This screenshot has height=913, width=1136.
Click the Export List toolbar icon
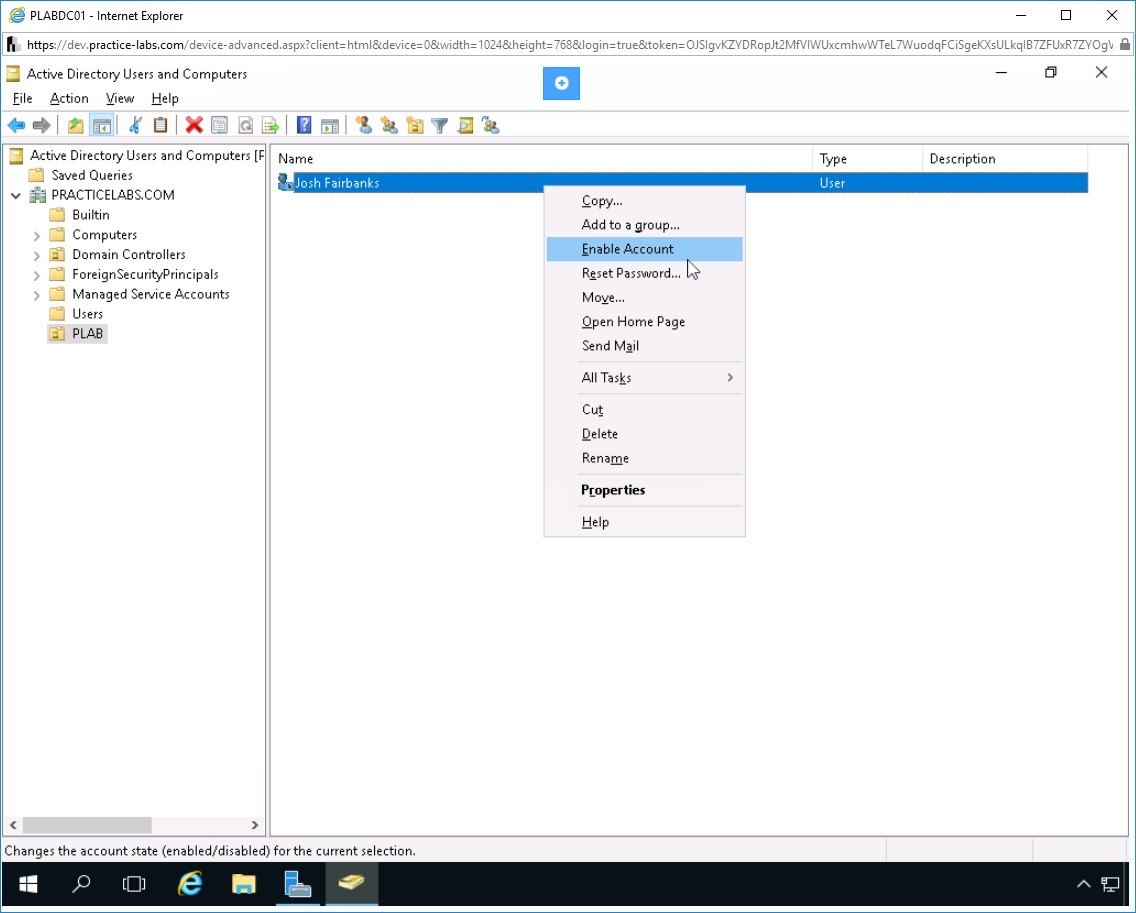coord(270,125)
